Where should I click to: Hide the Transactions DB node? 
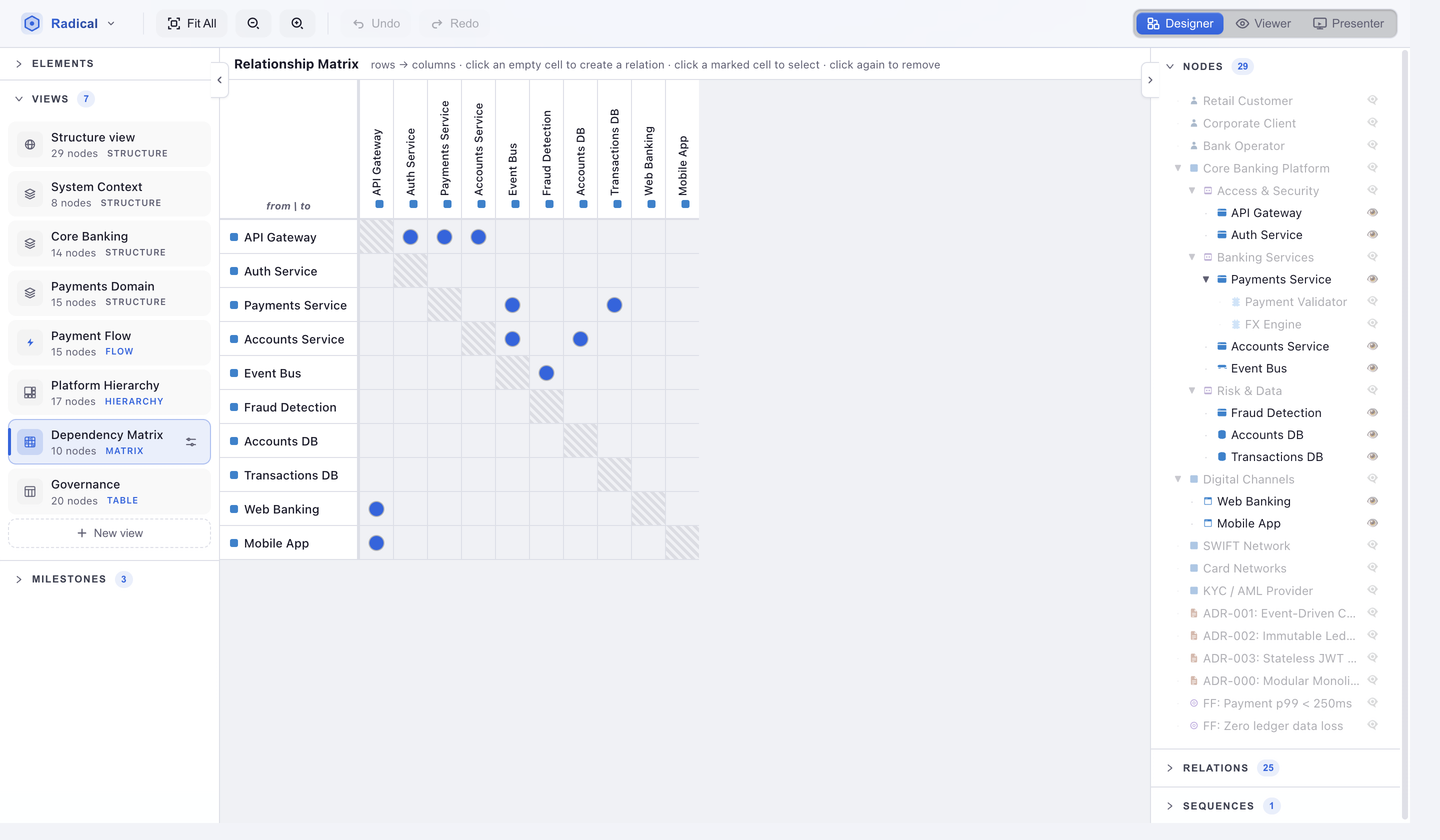pos(1372,456)
